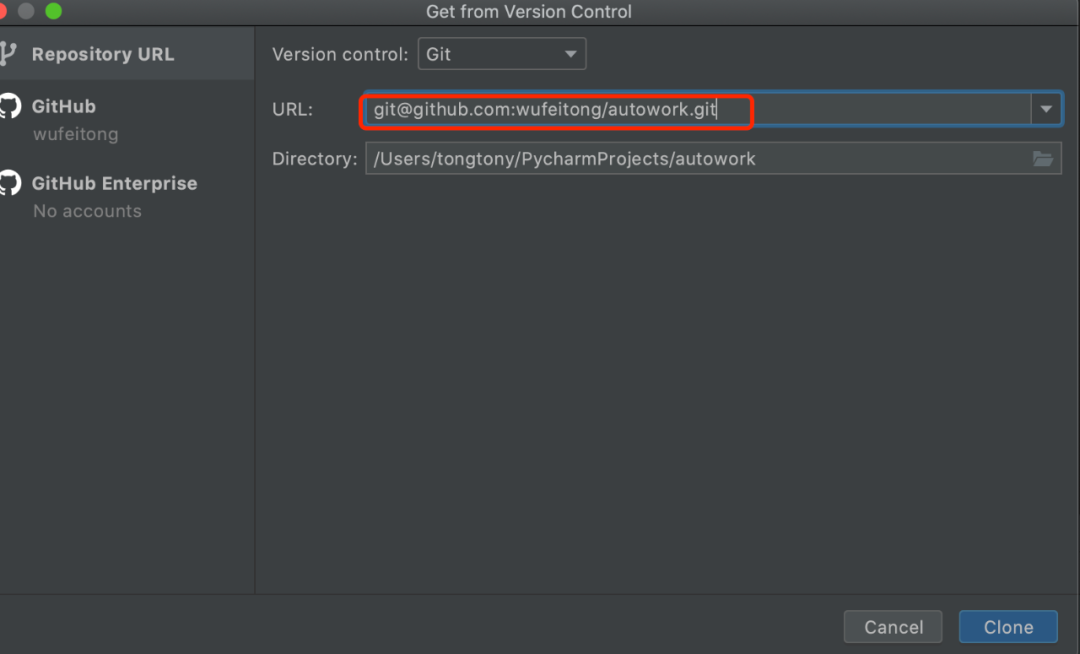Click the No accounts text
Viewport: 1080px width, 654px height.
87,211
